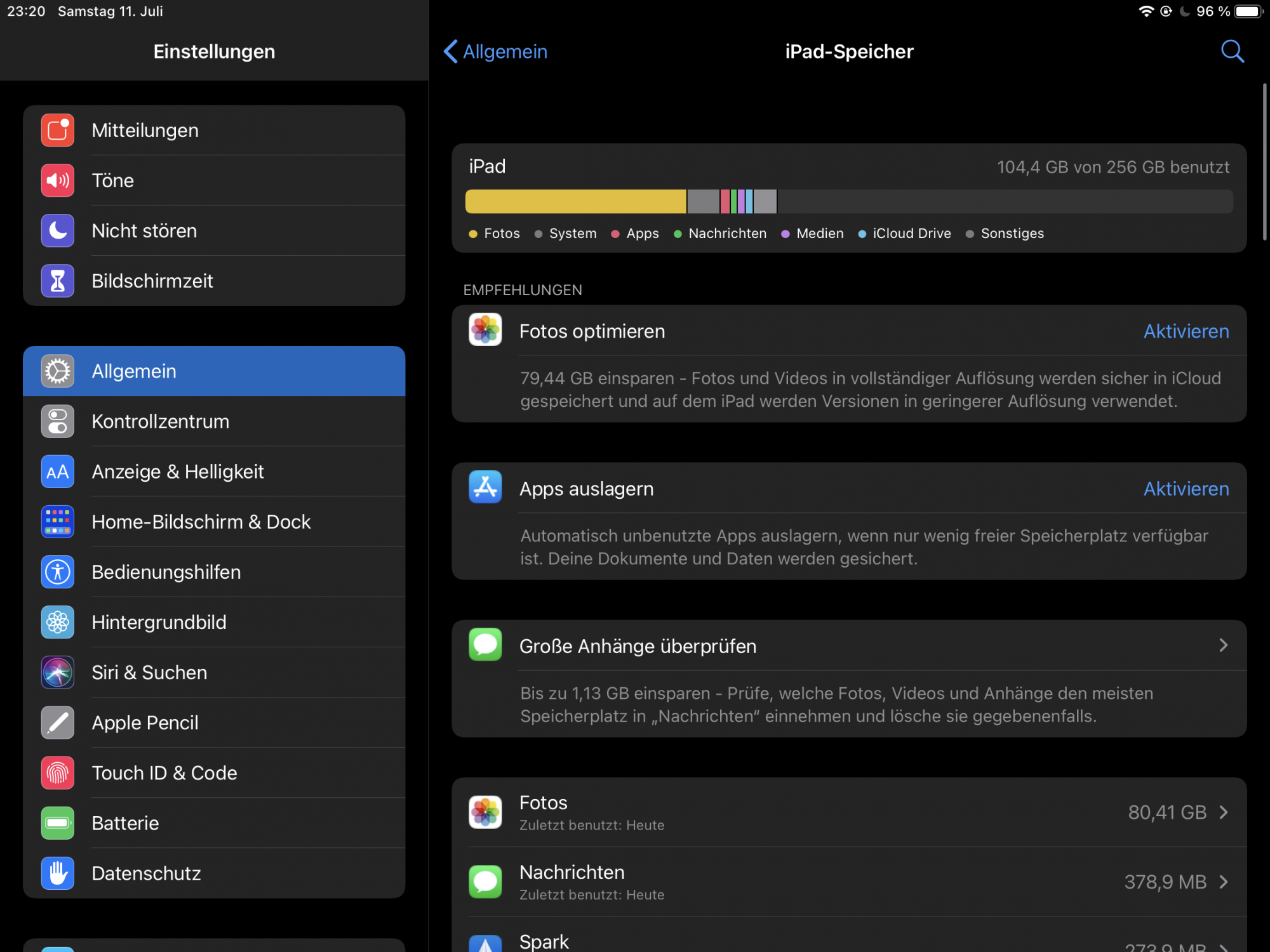
Task: Open Siri & Suchen icon
Action: tap(58, 673)
